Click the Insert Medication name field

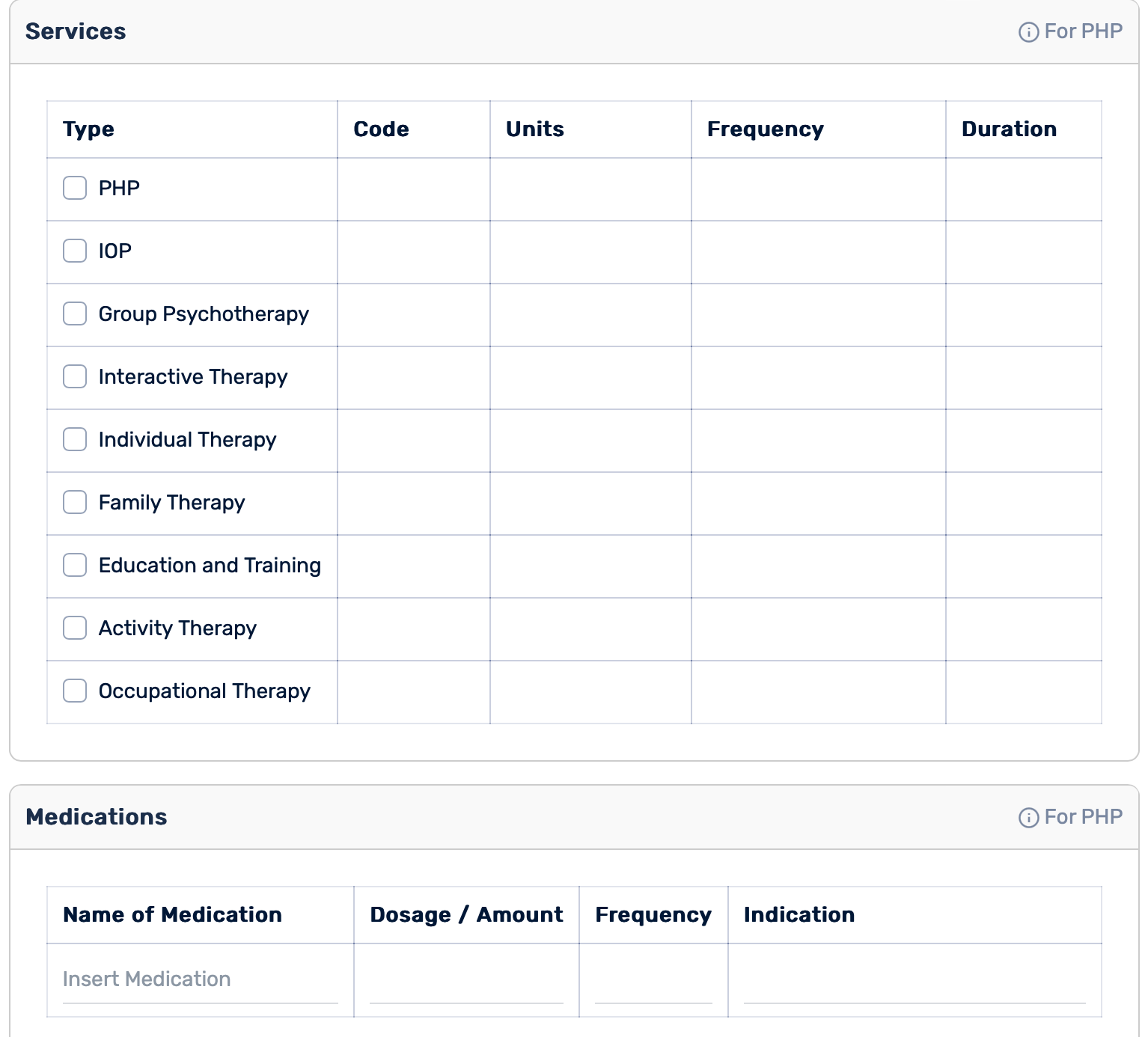click(x=200, y=979)
